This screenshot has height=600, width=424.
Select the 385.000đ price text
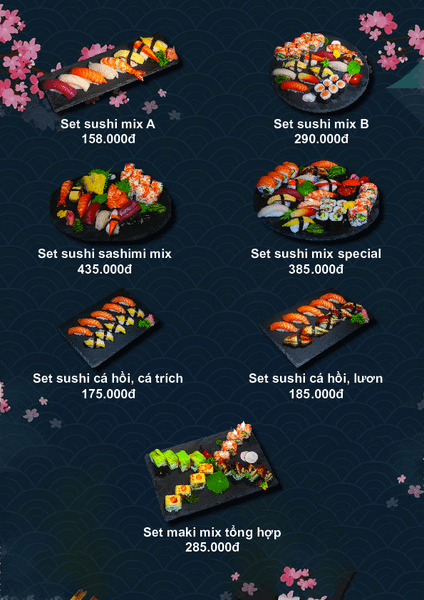pos(316,269)
